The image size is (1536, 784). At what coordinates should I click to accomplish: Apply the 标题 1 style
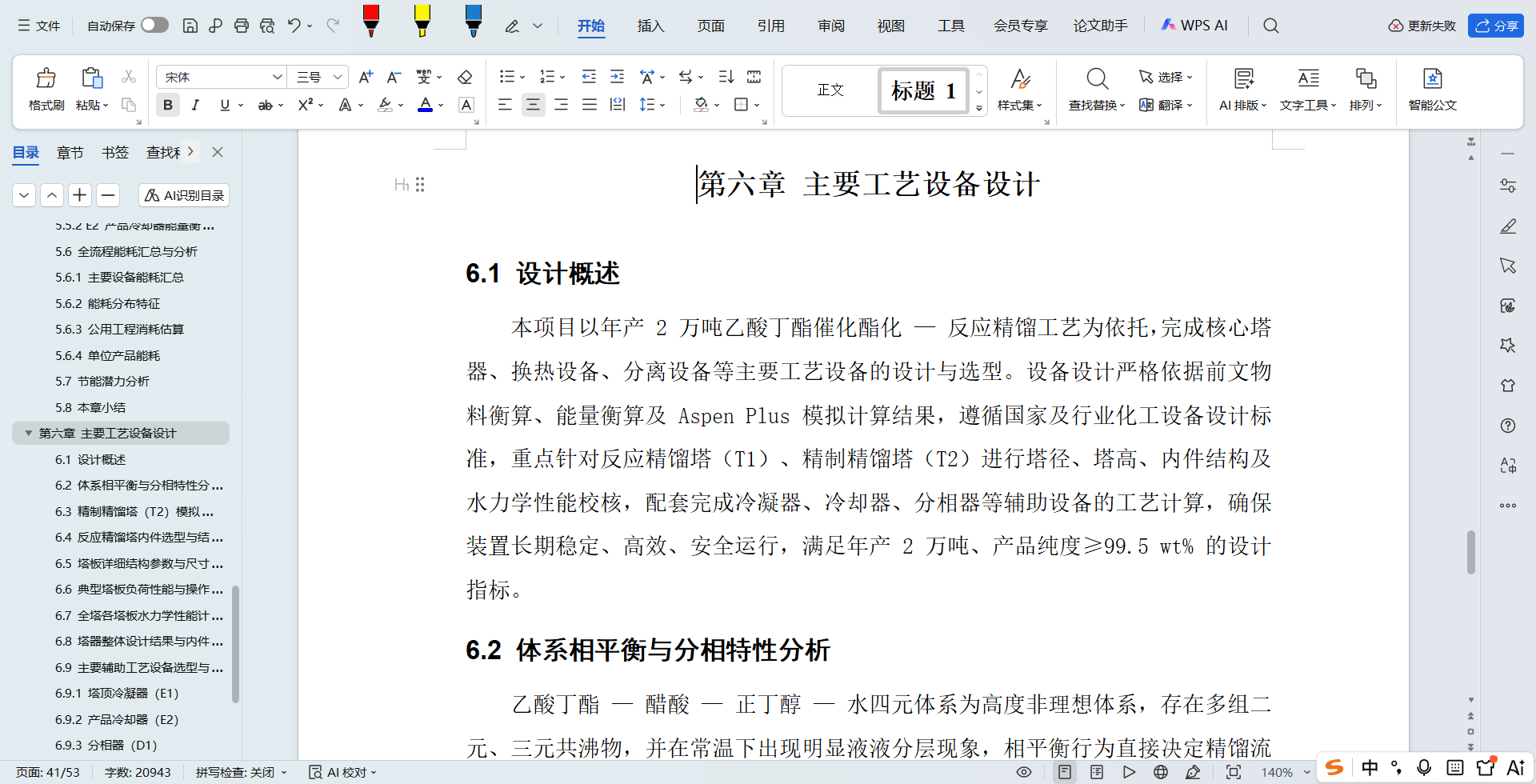[923, 90]
